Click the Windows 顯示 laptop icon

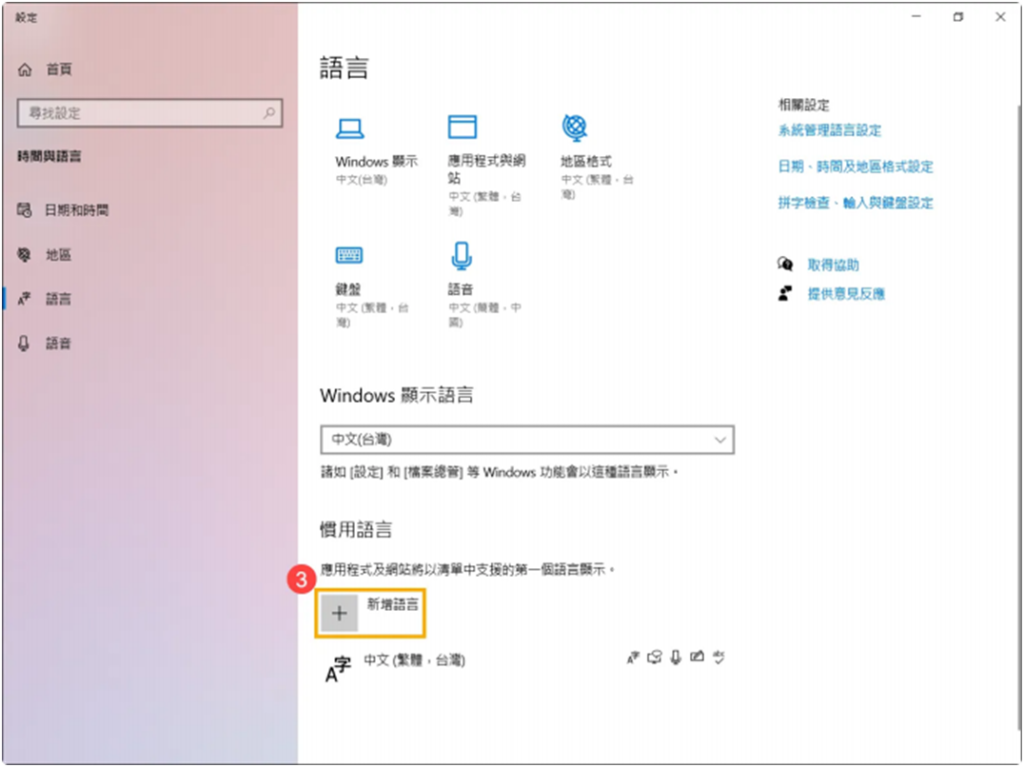(x=349, y=127)
